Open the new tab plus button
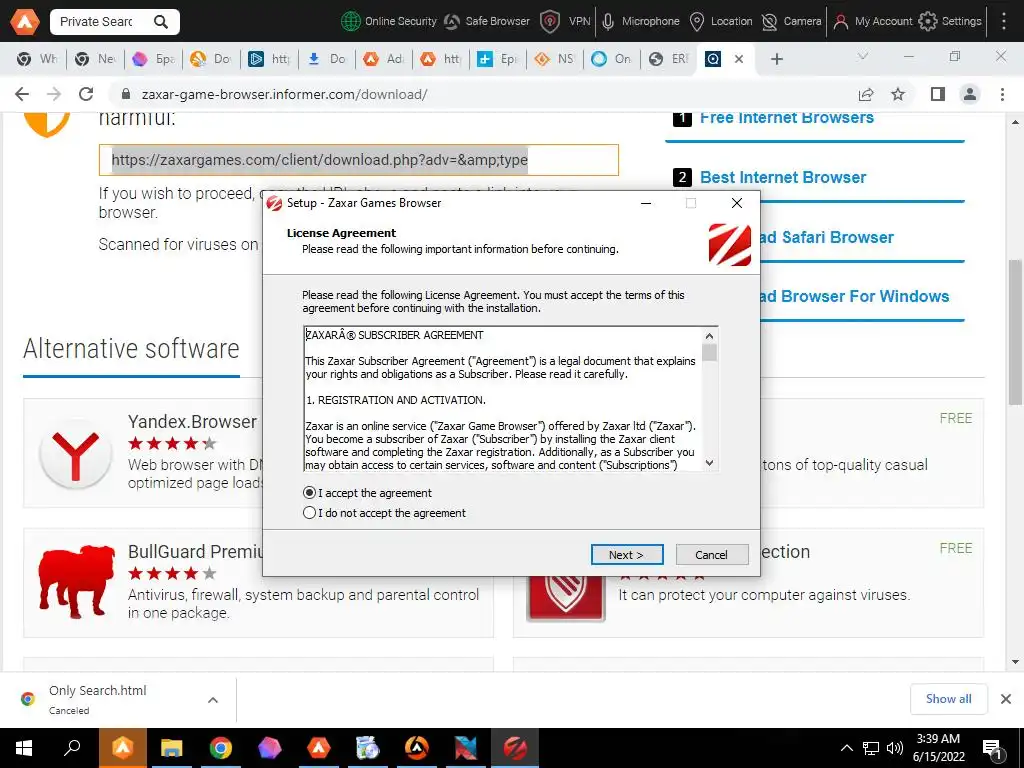The image size is (1024, 768). click(x=776, y=59)
